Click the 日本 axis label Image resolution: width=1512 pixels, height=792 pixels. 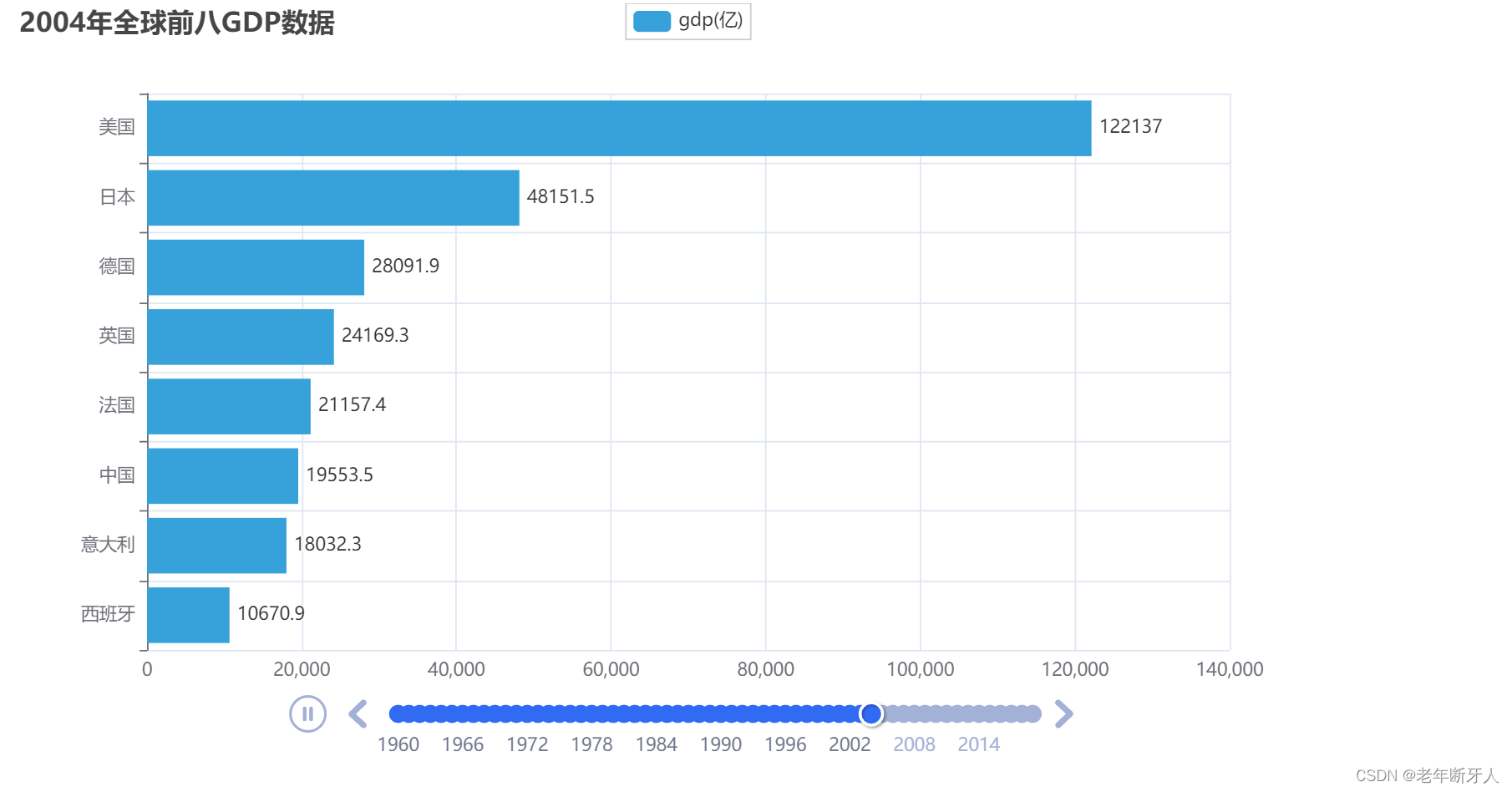click(117, 197)
